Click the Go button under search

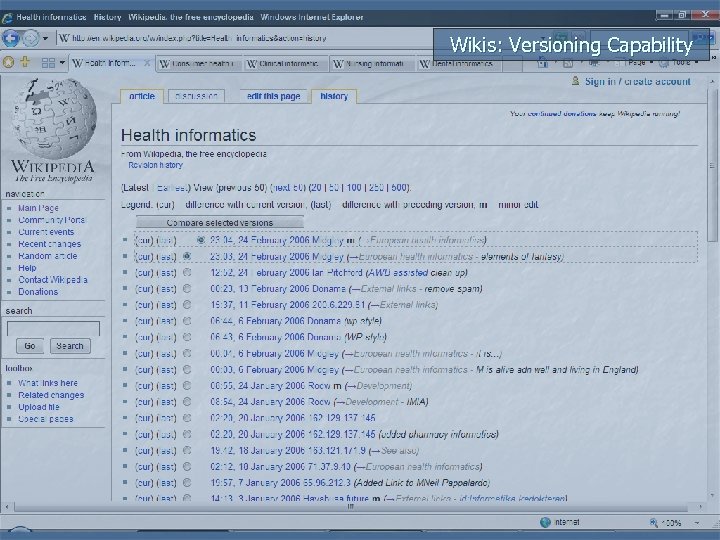(30, 346)
